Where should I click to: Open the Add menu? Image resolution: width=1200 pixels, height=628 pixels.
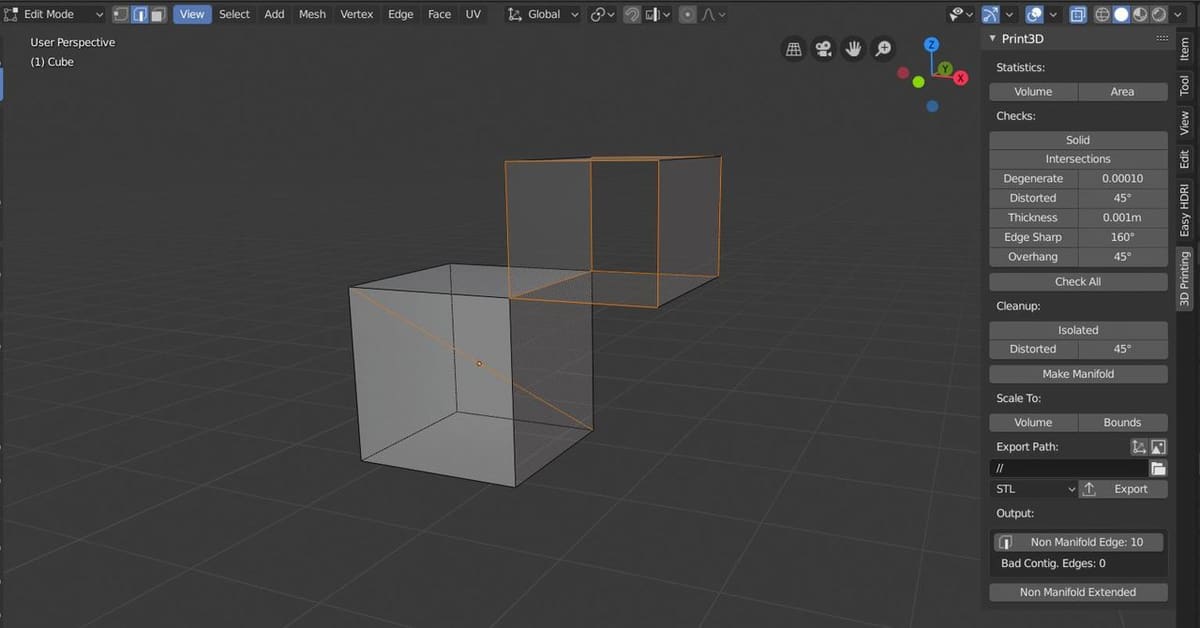(x=274, y=14)
